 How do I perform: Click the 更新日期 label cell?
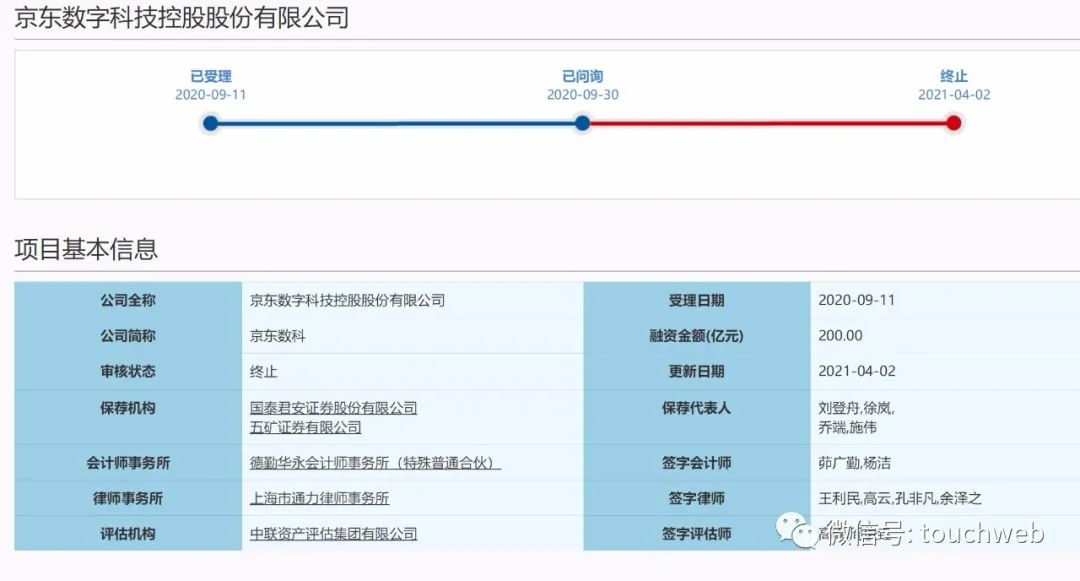point(696,371)
